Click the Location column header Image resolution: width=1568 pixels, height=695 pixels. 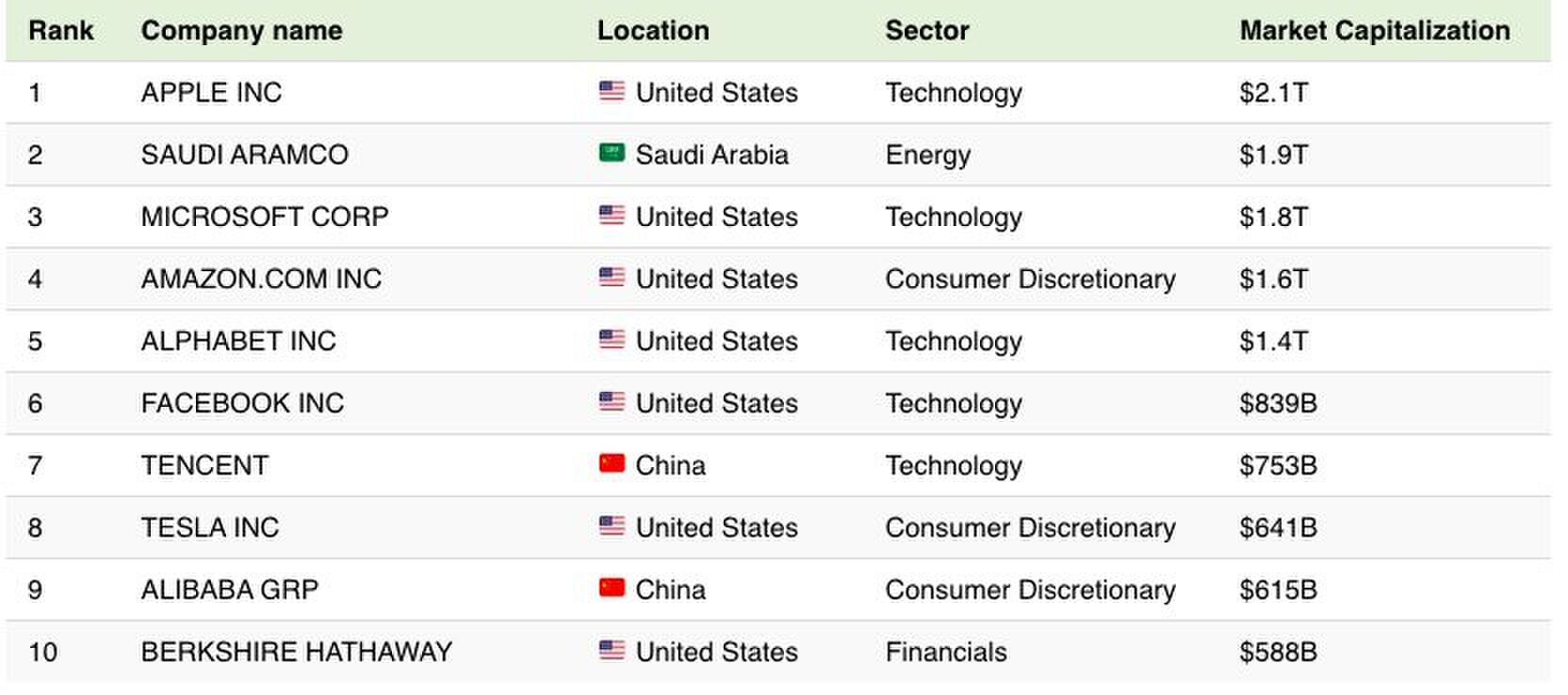coord(653,30)
